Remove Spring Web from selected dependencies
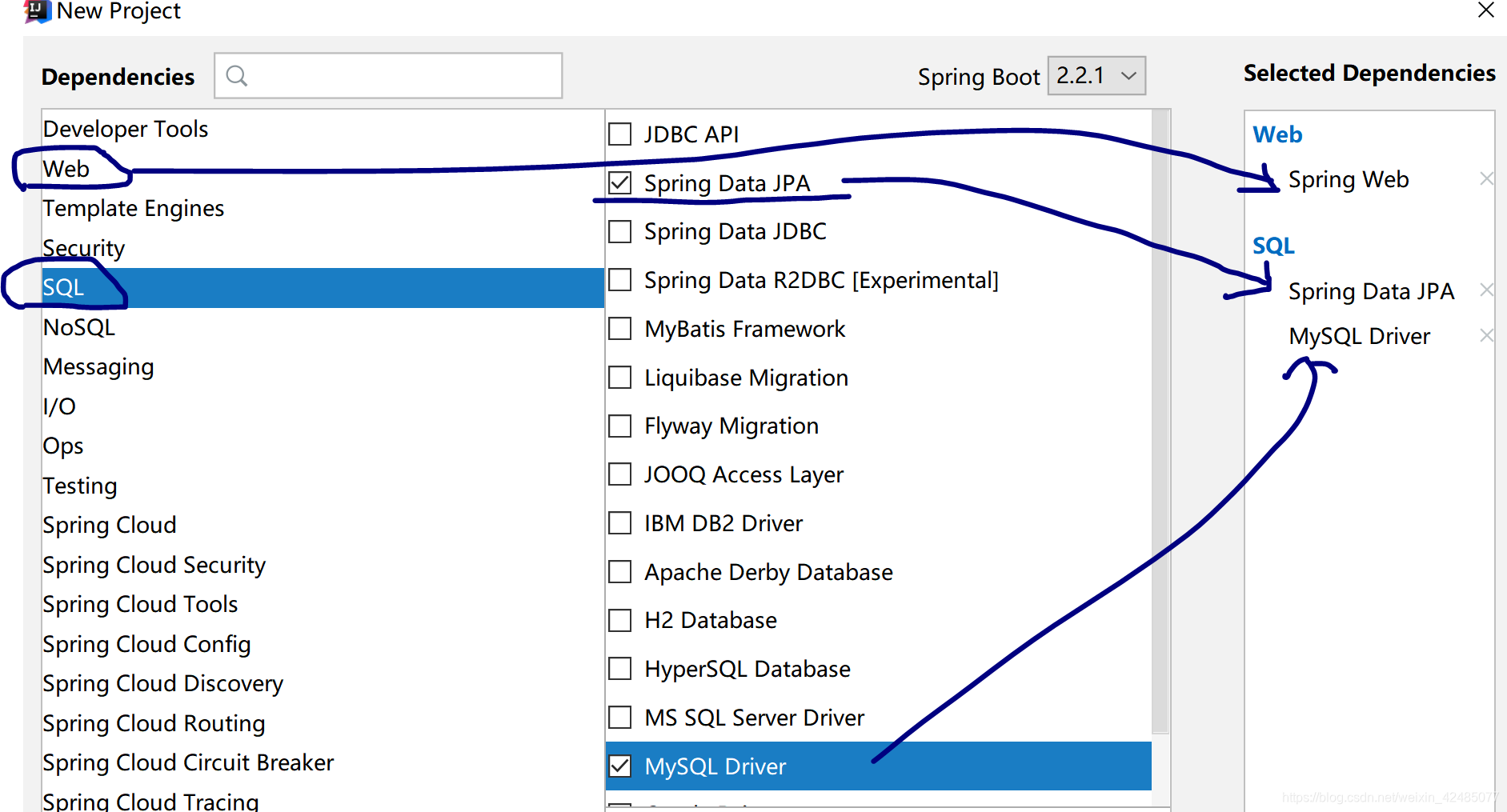Viewport: 1507px width, 812px height. [1486, 178]
